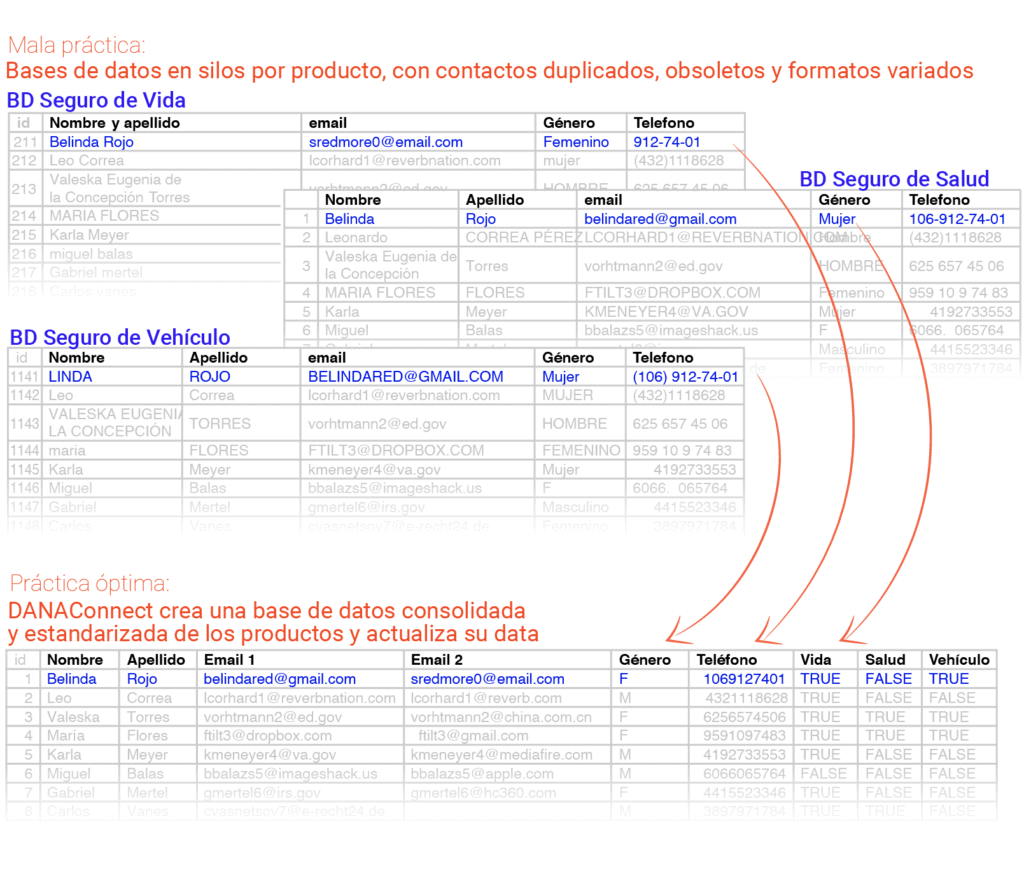
Task: Click 'FALSE' under Salud in Belinda's consolidated row
Action: [888, 678]
